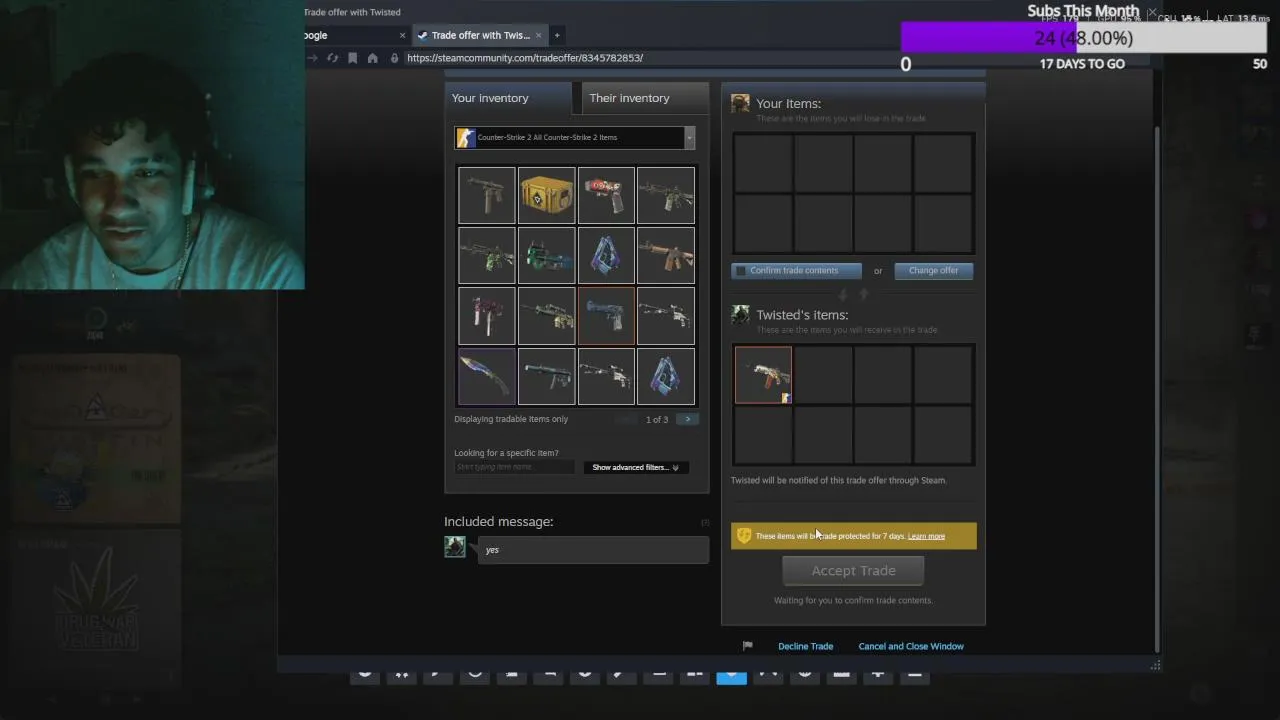Click the forward navigation arrow

point(312,58)
